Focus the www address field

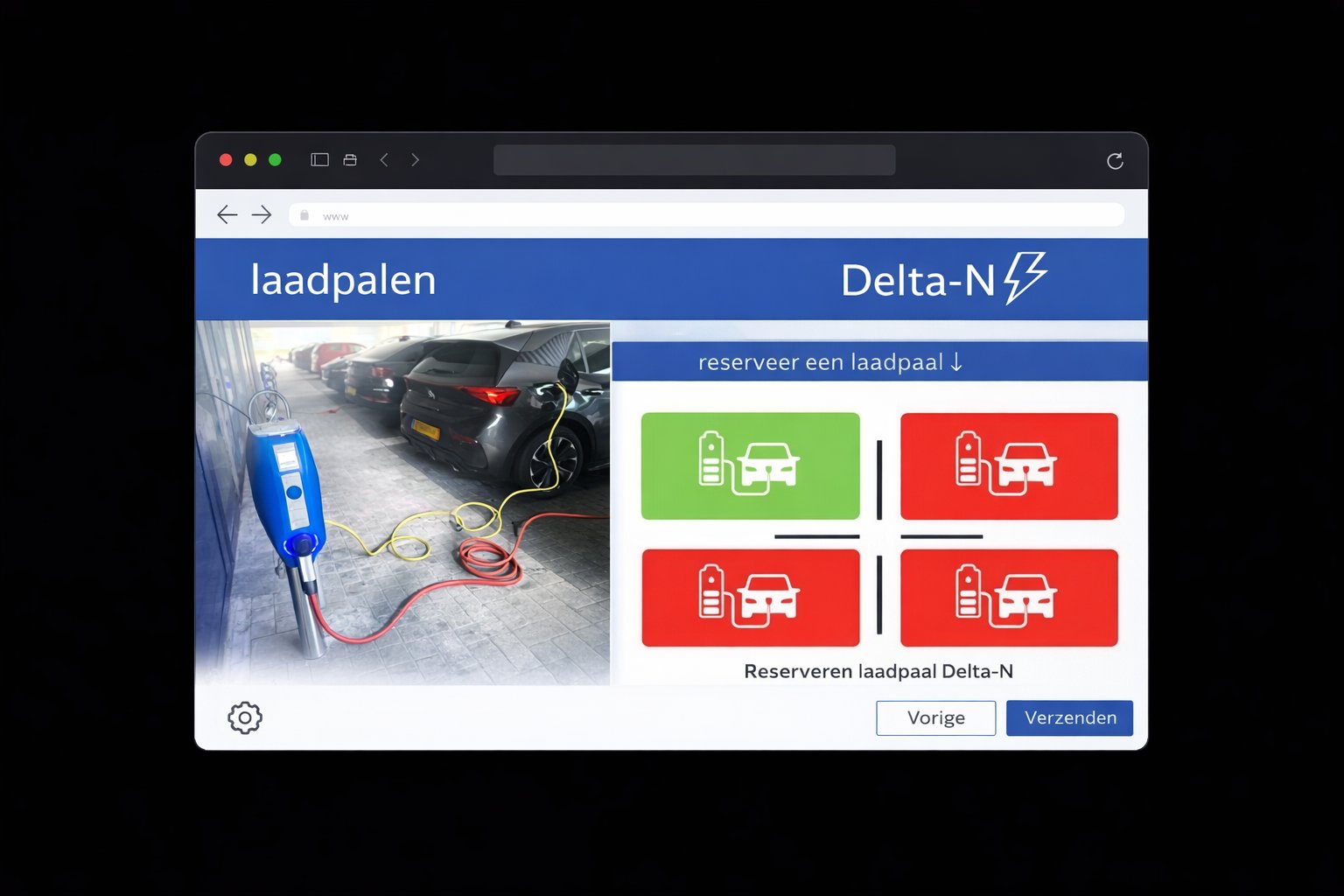tap(706, 215)
